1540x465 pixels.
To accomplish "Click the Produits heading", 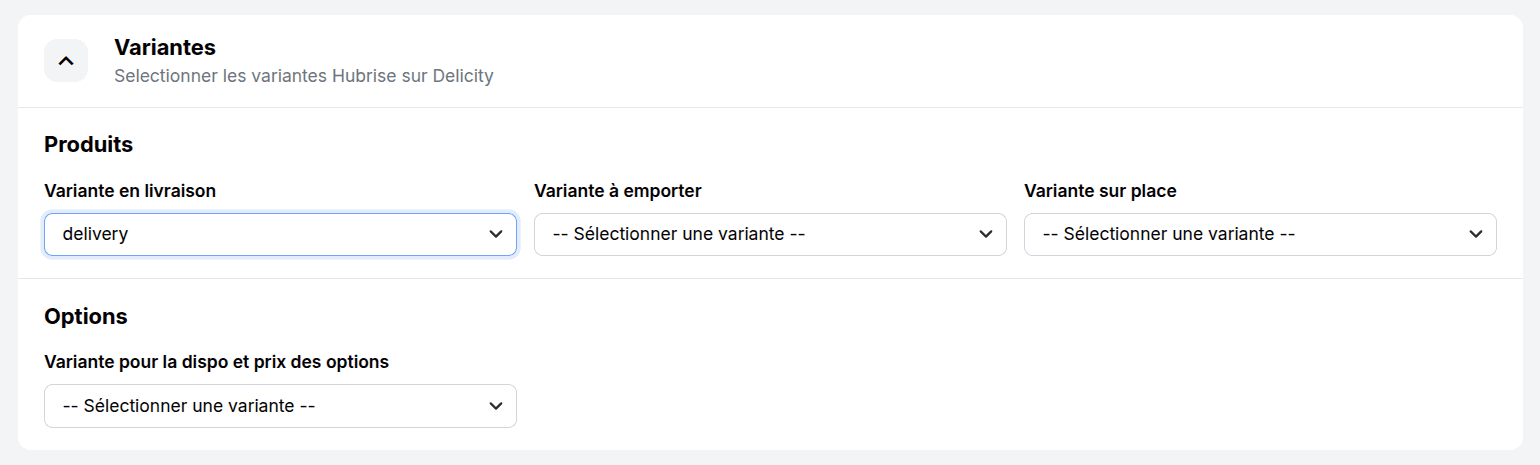I will tap(88, 144).
